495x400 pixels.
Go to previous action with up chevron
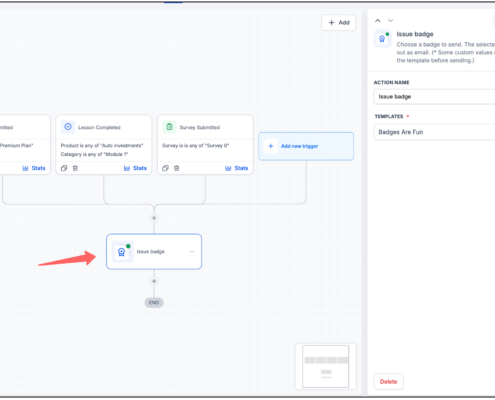[x=378, y=21]
